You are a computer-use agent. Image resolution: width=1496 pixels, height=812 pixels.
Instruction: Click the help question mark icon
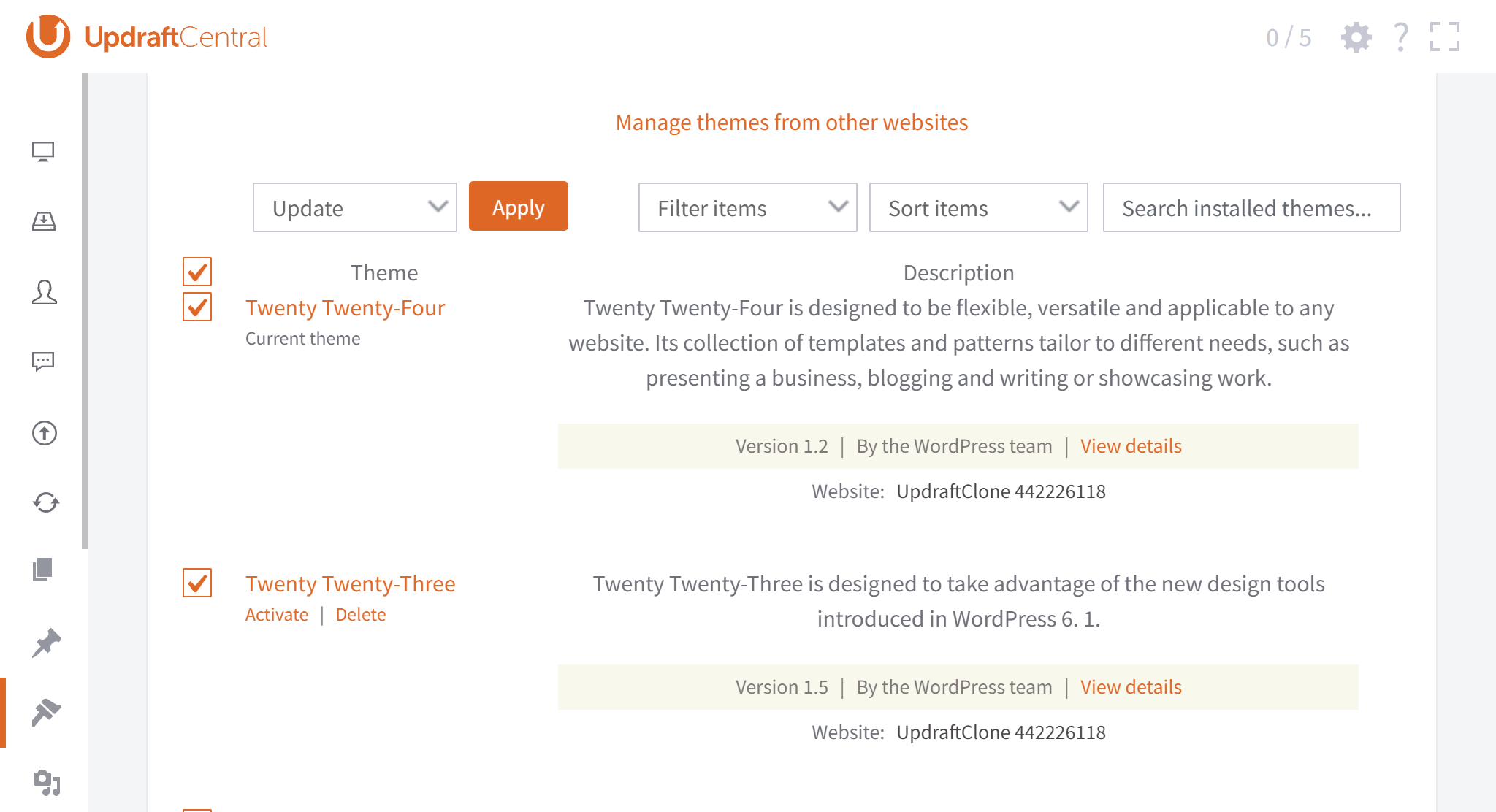pos(1400,37)
